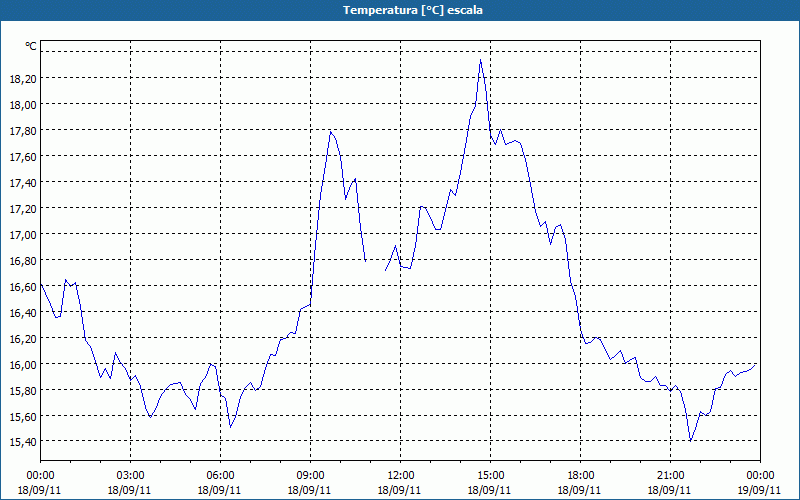Select the 16,40 y-axis label
The width and height of the screenshot is (800, 500).
(x=23, y=312)
